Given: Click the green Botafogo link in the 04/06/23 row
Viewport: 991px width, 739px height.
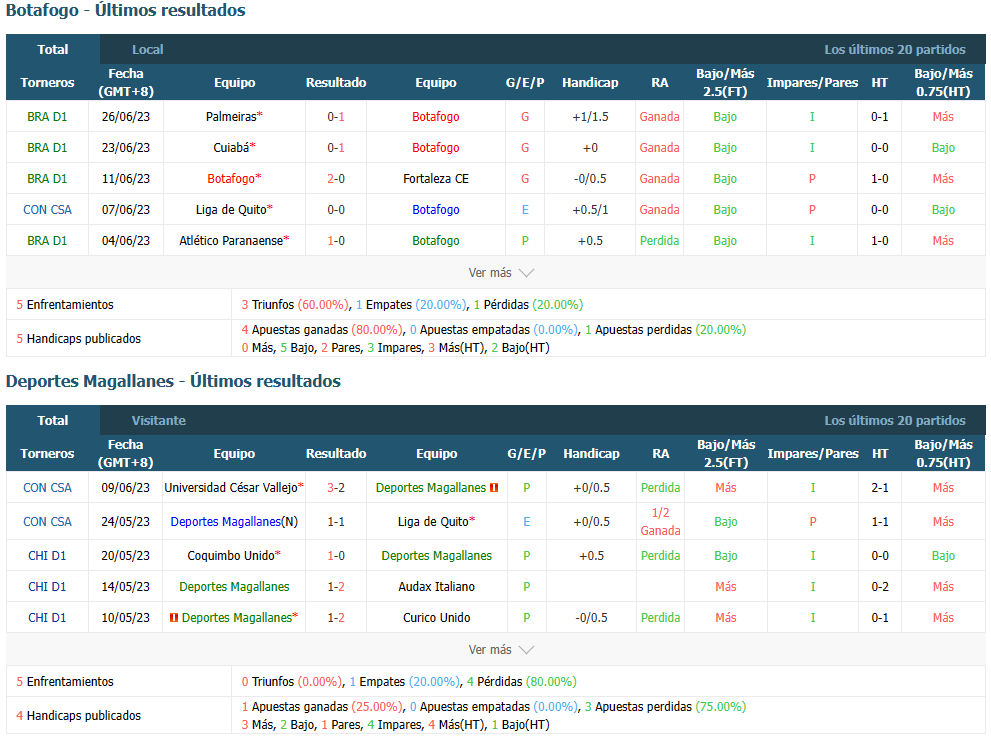Looking at the screenshot, I should [x=436, y=240].
